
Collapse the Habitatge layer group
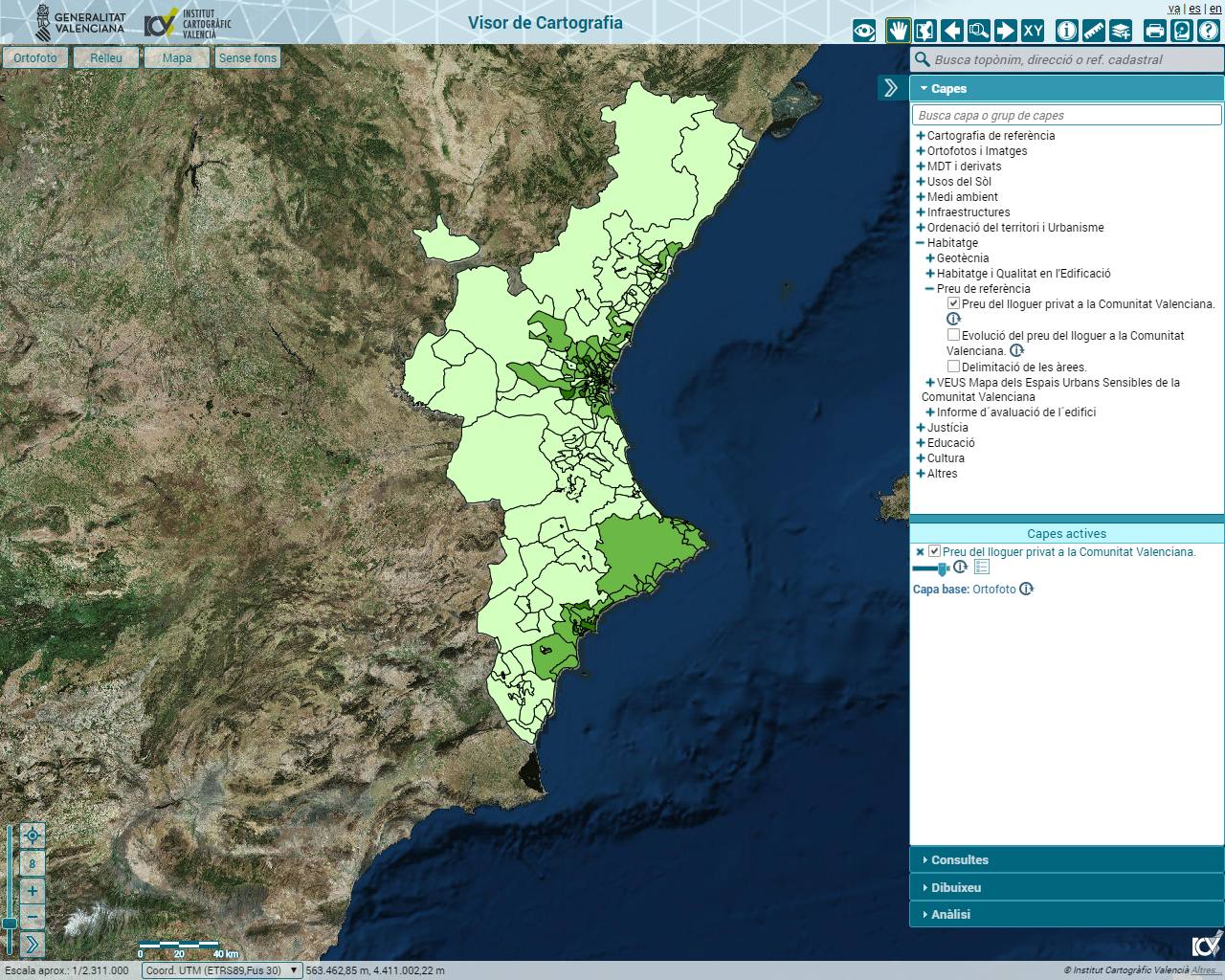[x=921, y=243]
